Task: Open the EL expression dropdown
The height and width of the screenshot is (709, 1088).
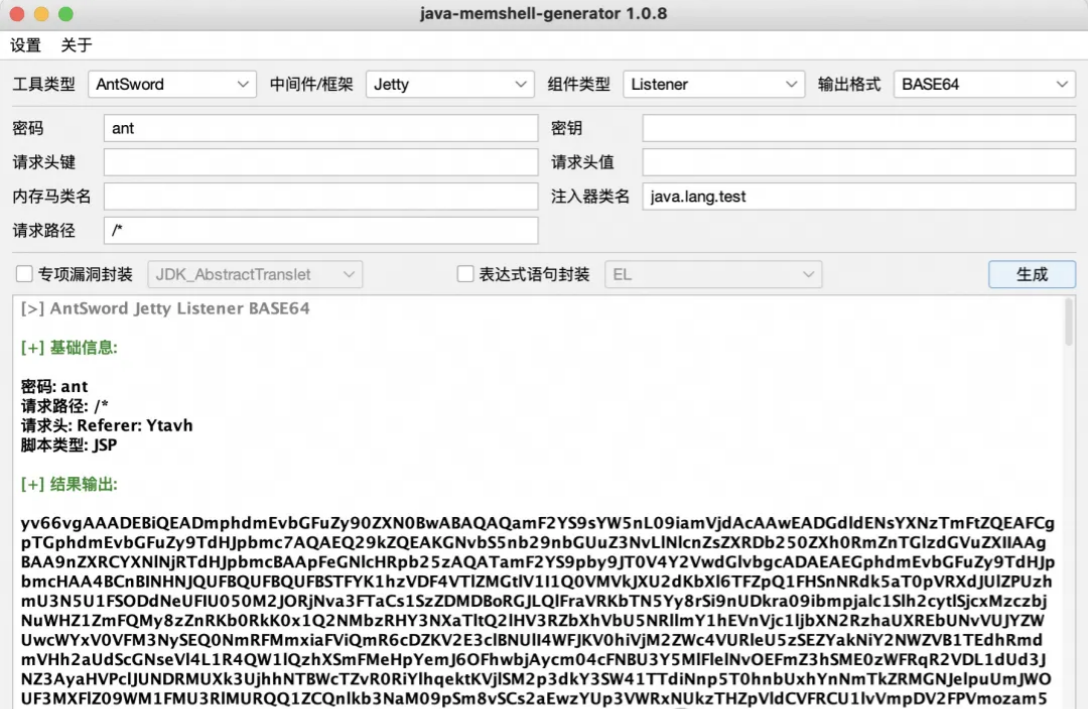Action: point(713,275)
